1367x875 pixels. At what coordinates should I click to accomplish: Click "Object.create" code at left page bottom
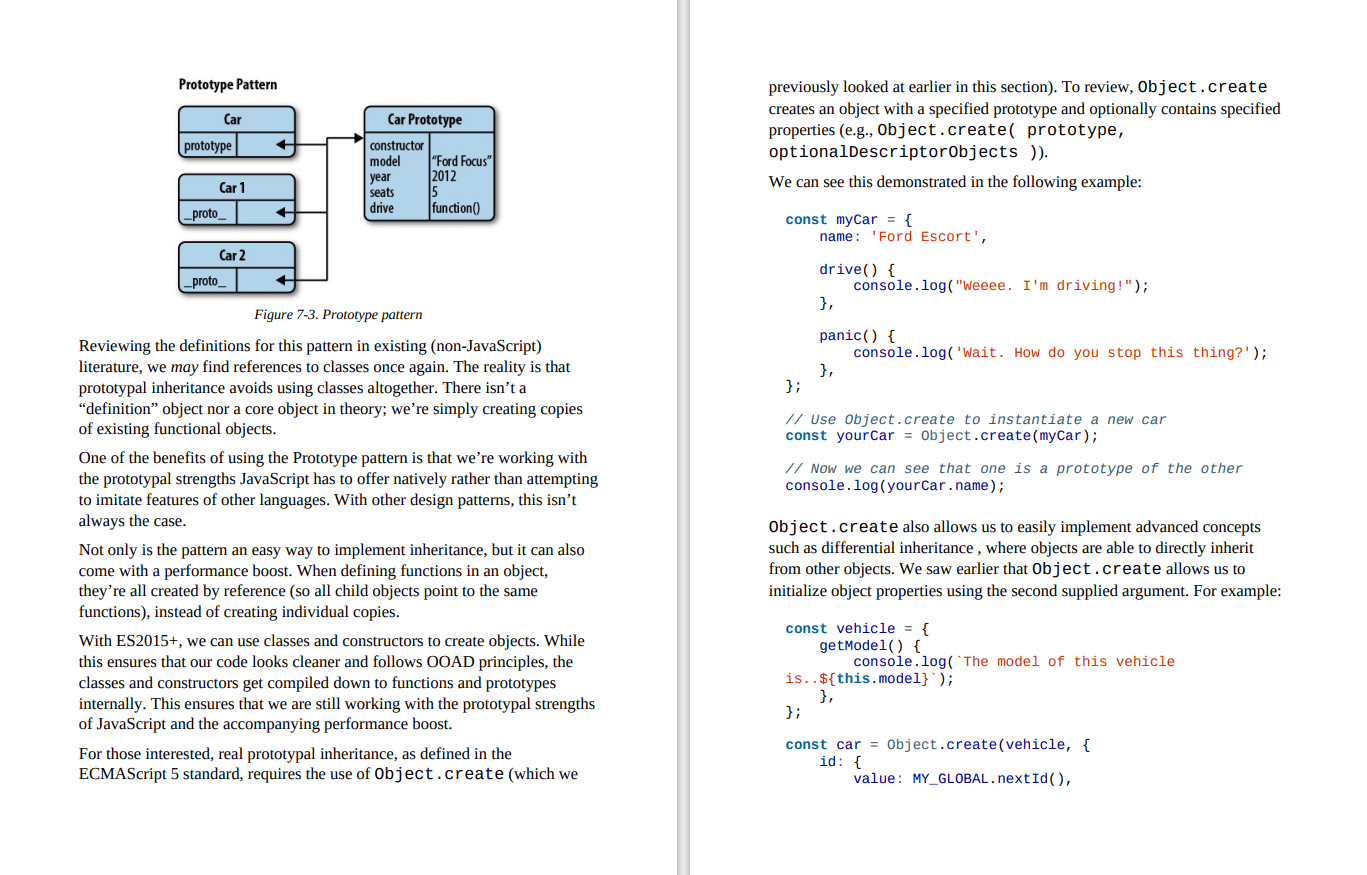(439, 774)
